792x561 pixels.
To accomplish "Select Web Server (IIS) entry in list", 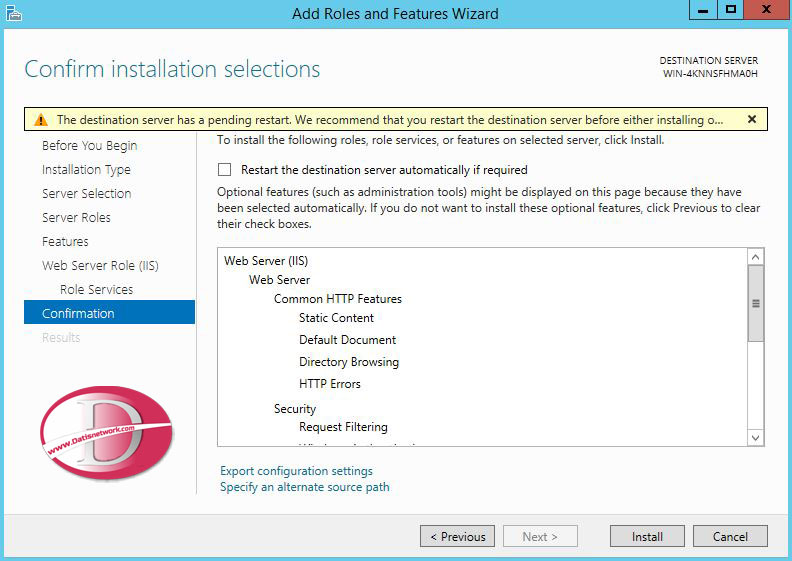I will (266, 261).
